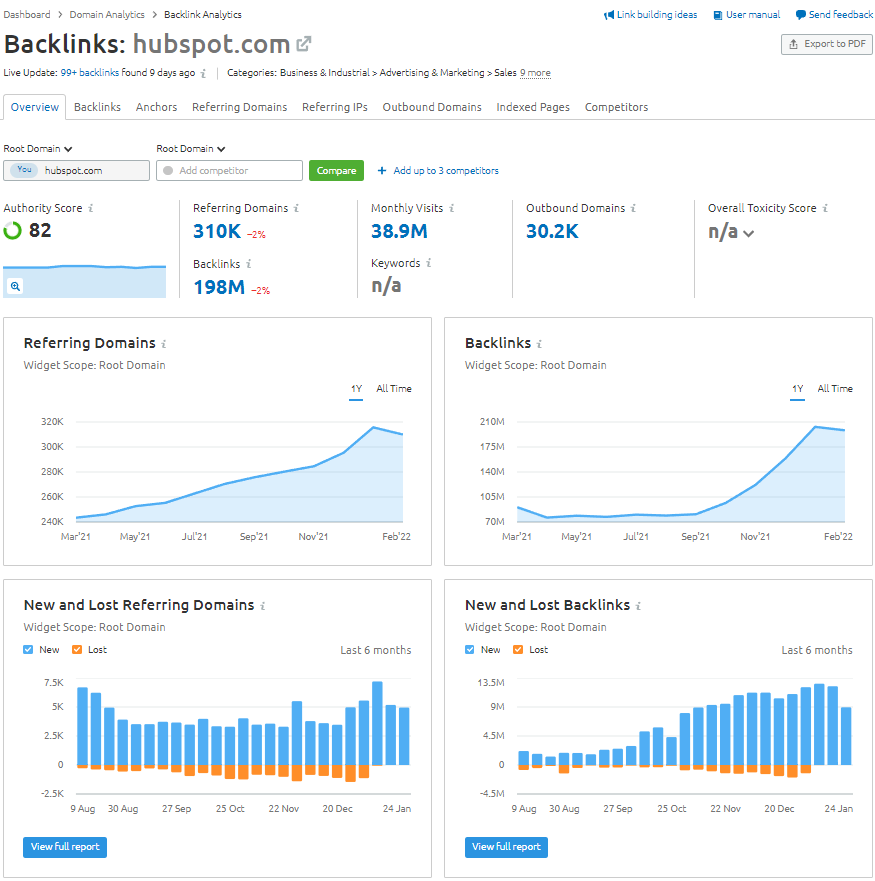Open the Outbound Domains tab

(x=432, y=107)
